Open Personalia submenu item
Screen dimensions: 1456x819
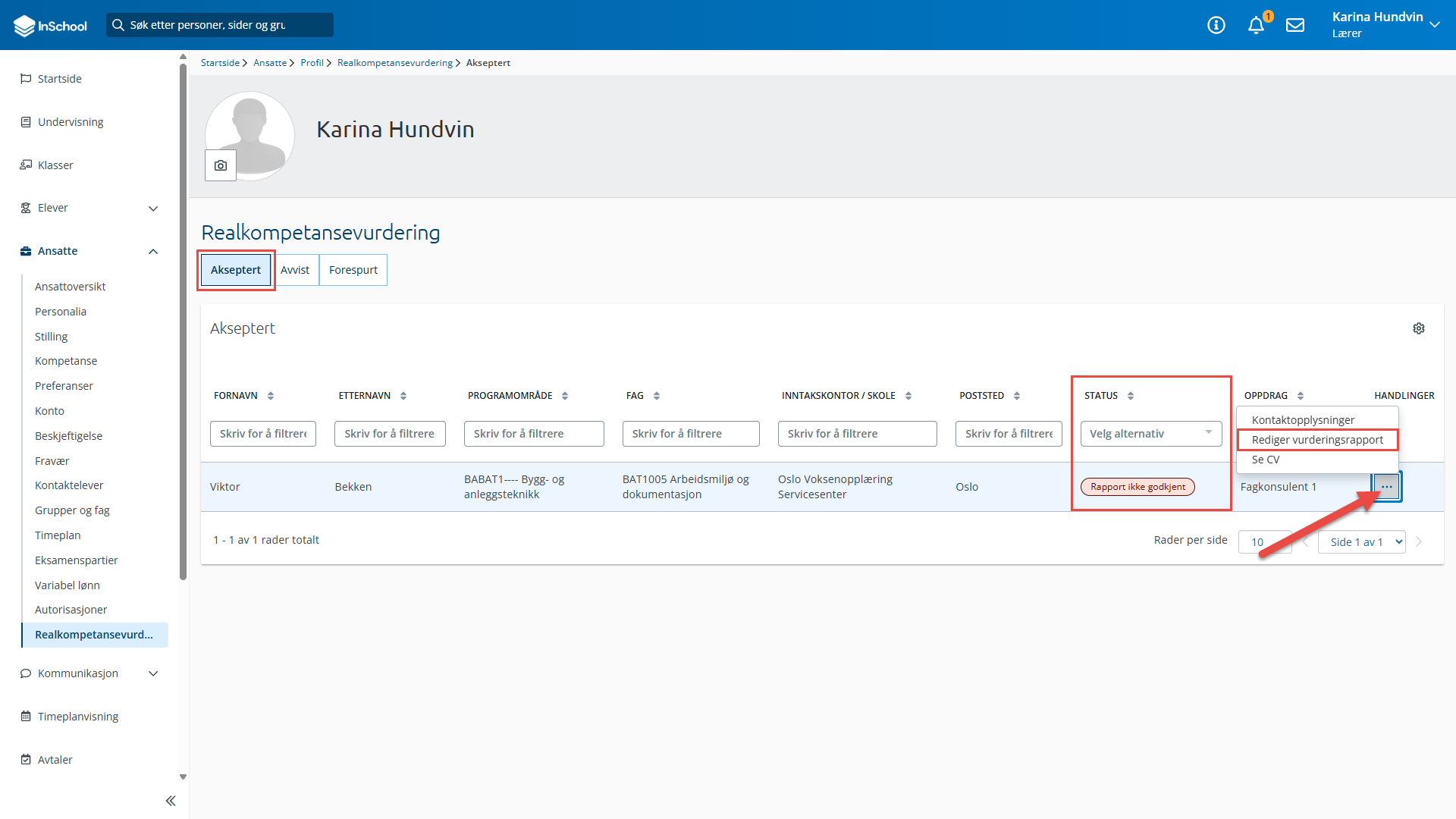[61, 312]
